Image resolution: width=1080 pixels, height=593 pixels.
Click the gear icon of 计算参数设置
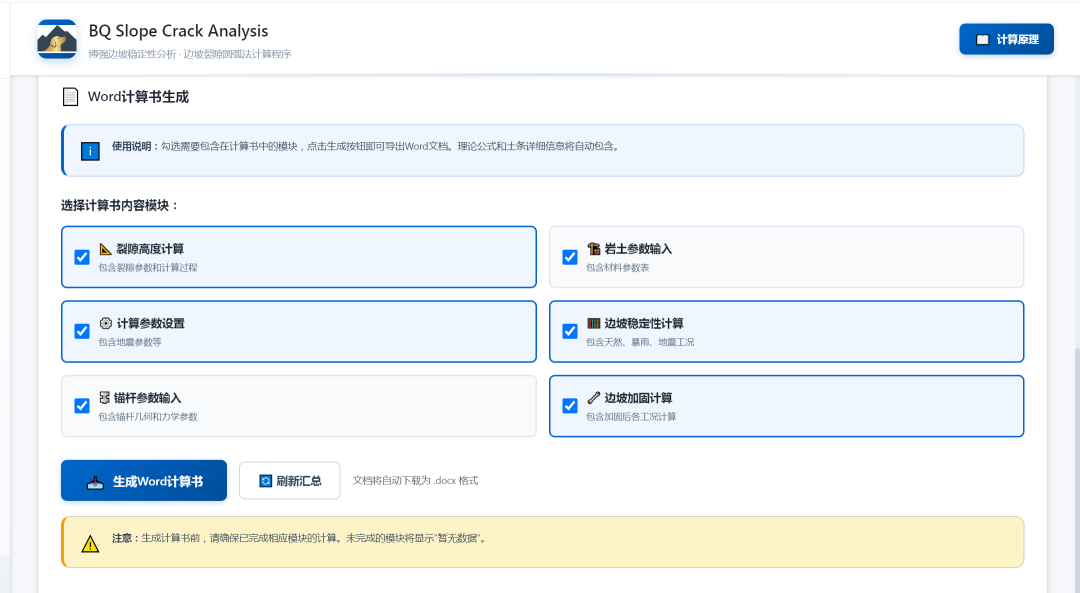pyautogui.click(x=105, y=323)
